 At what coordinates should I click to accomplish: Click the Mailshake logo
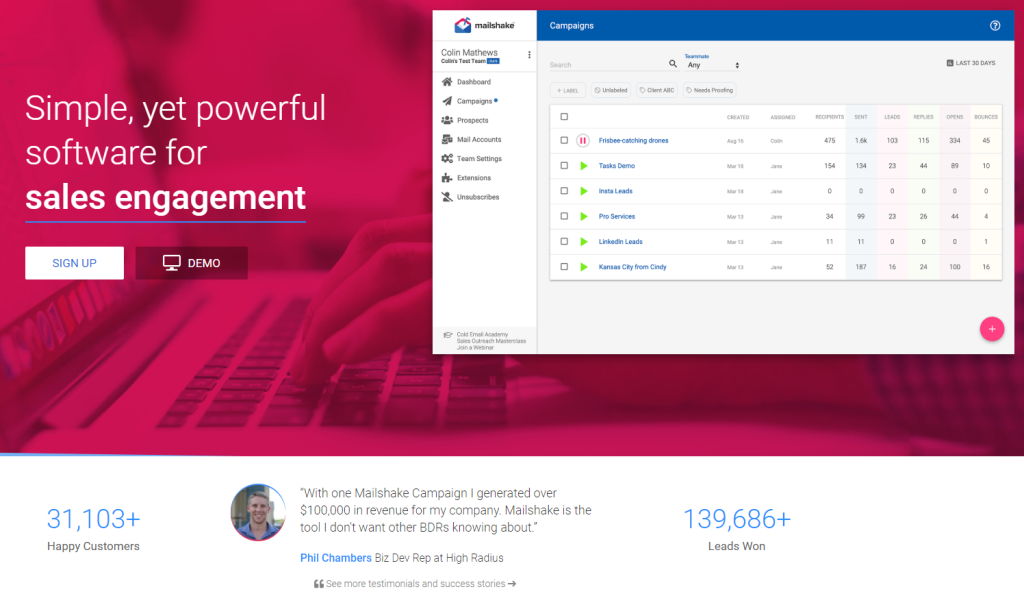[485, 25]
